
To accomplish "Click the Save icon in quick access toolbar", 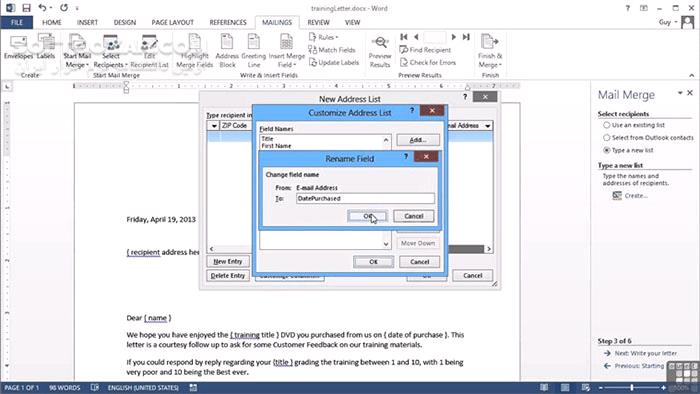I will [26, 8].
